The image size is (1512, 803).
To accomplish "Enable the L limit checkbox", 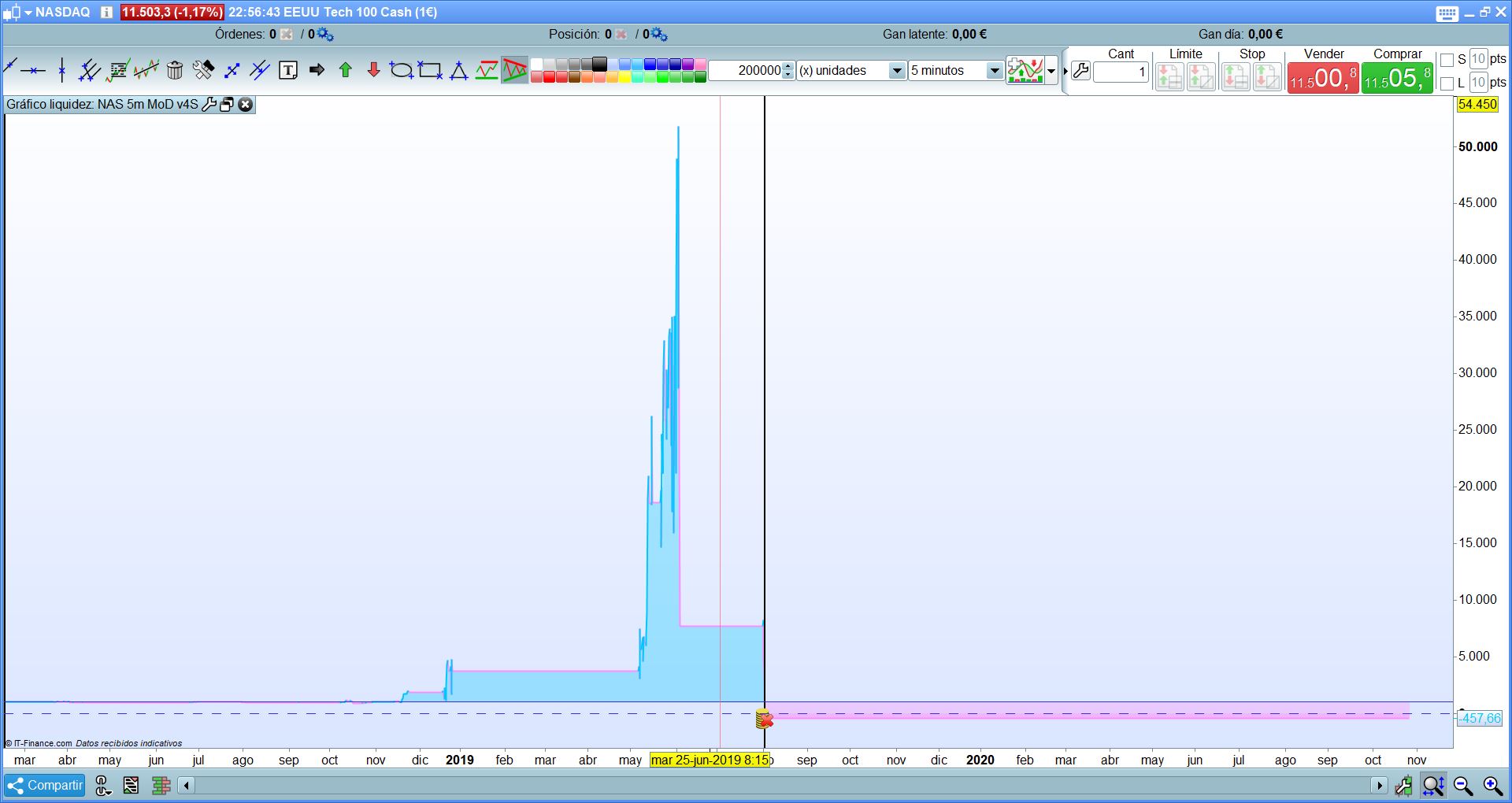I will 1447,83.
